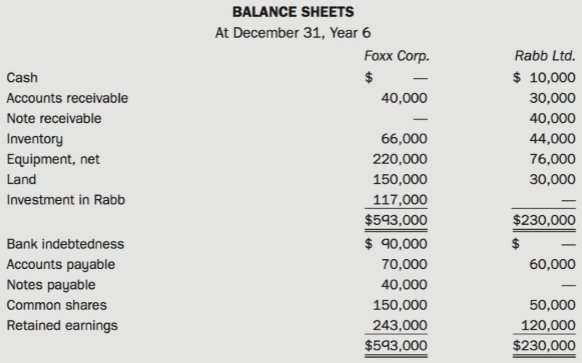This screenshot has width=582, height=363.
Task: Select the Investment in Rabb label
Action: coord(66,200)
